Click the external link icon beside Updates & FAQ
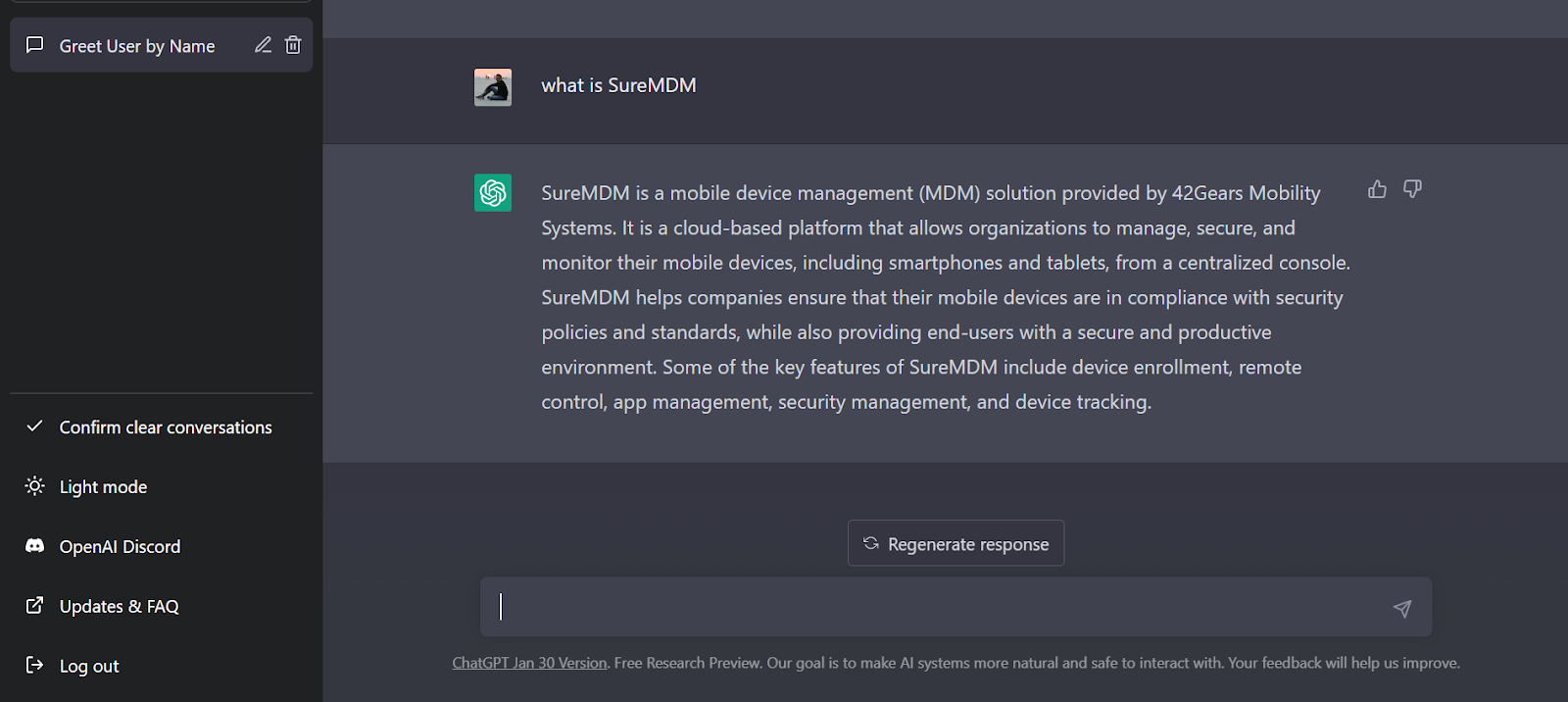Viewport: 1568px width, 702px height. tap(35, 606)
